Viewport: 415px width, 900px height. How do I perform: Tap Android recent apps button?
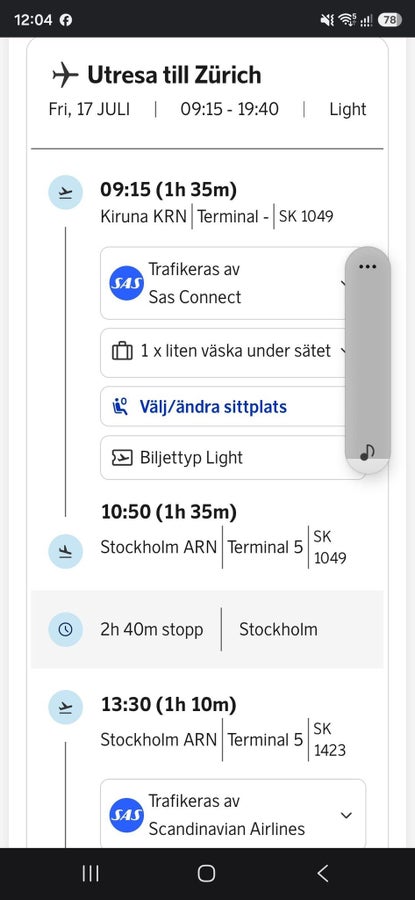91,874
